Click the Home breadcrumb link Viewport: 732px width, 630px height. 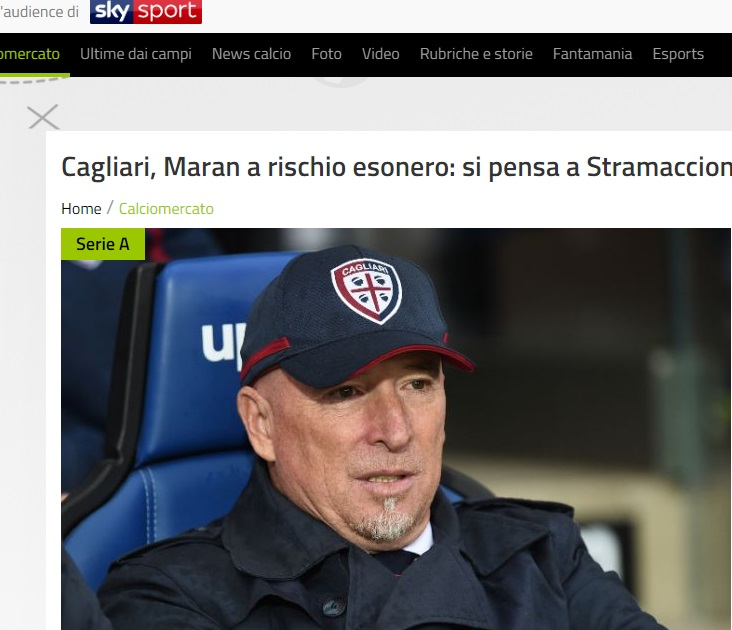pyautogui.click(x=81, y=209)
